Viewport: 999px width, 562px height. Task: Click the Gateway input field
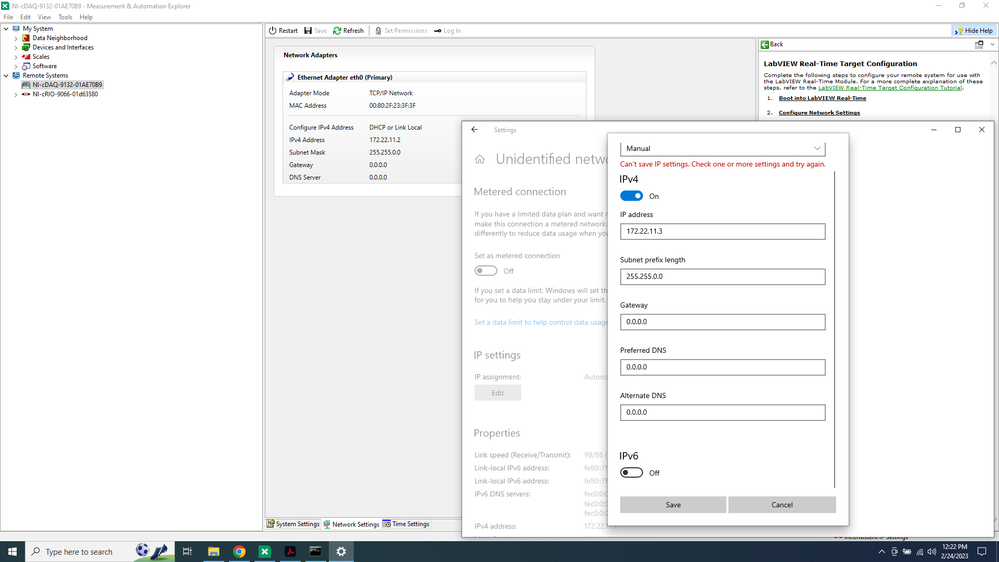722,322
